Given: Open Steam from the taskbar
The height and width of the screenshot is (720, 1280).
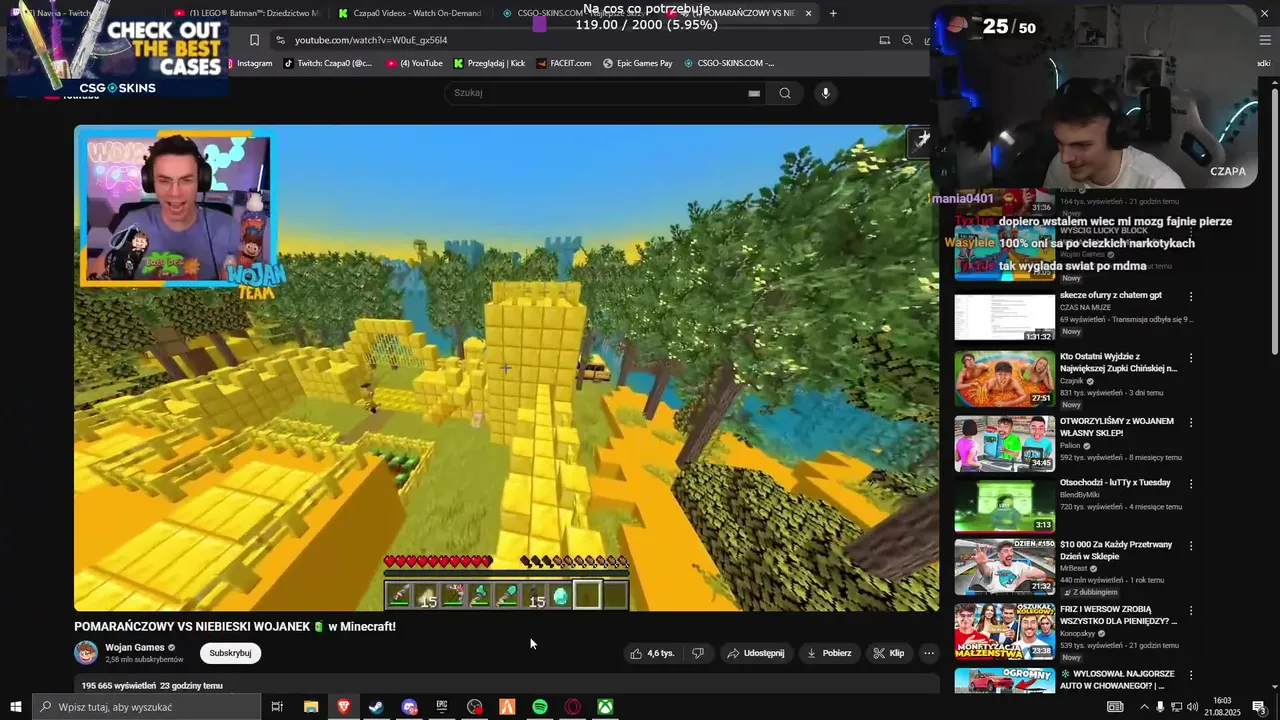Looking at the screenshot, I should pos(376,707).
